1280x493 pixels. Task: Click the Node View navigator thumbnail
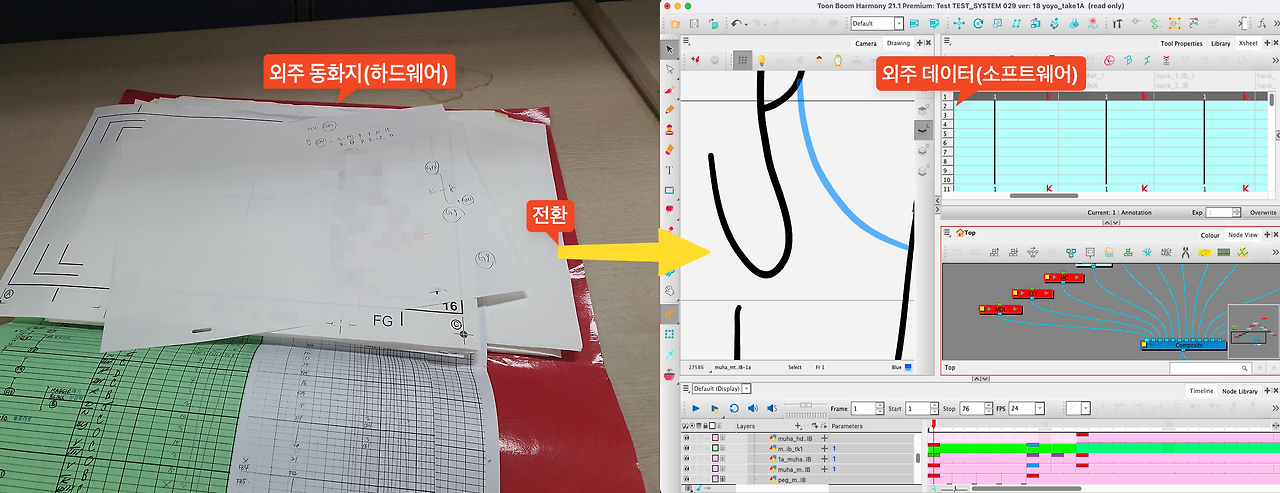tap(1253, 331)
